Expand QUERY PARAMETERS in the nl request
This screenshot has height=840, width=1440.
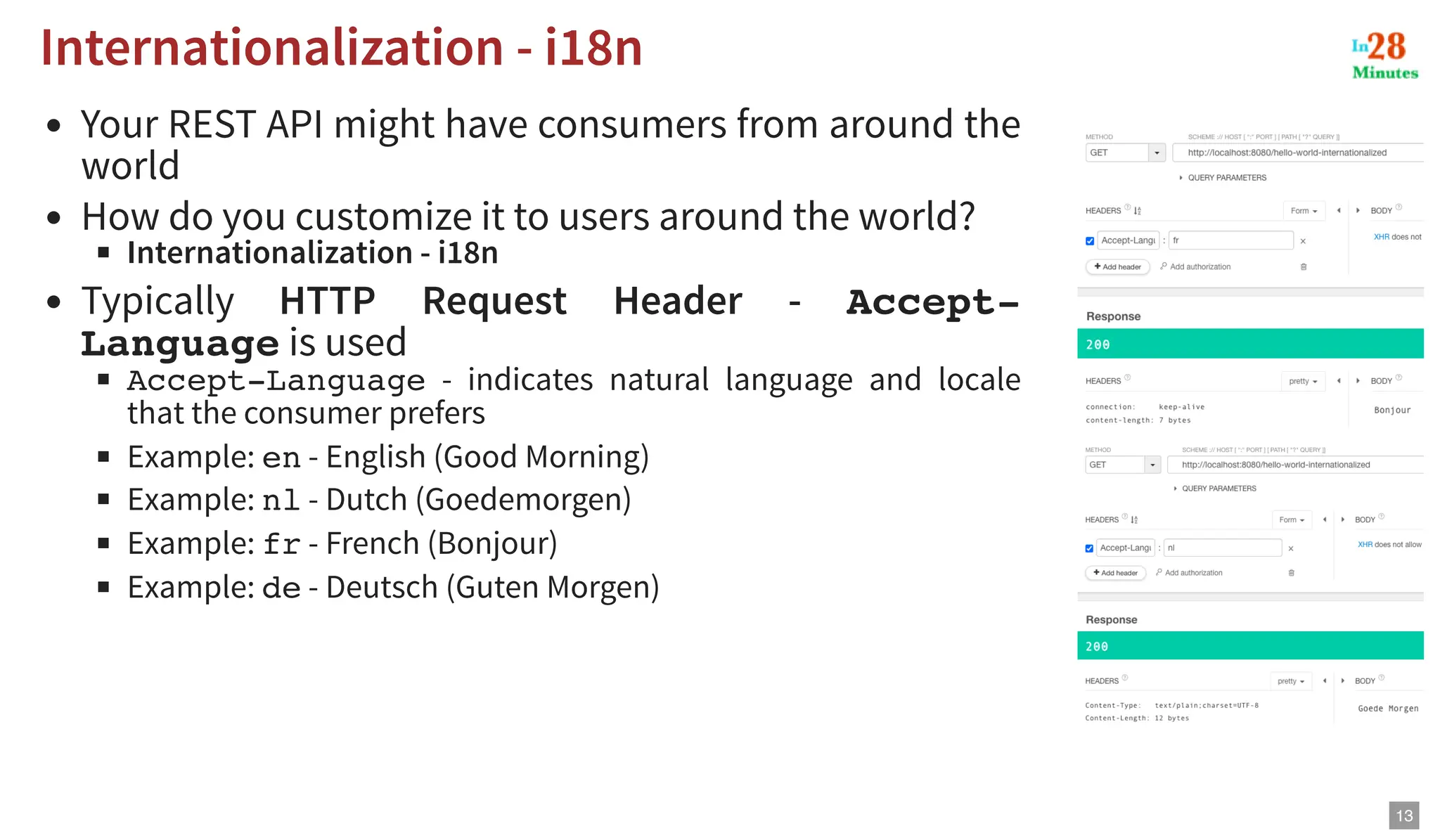1215,489
